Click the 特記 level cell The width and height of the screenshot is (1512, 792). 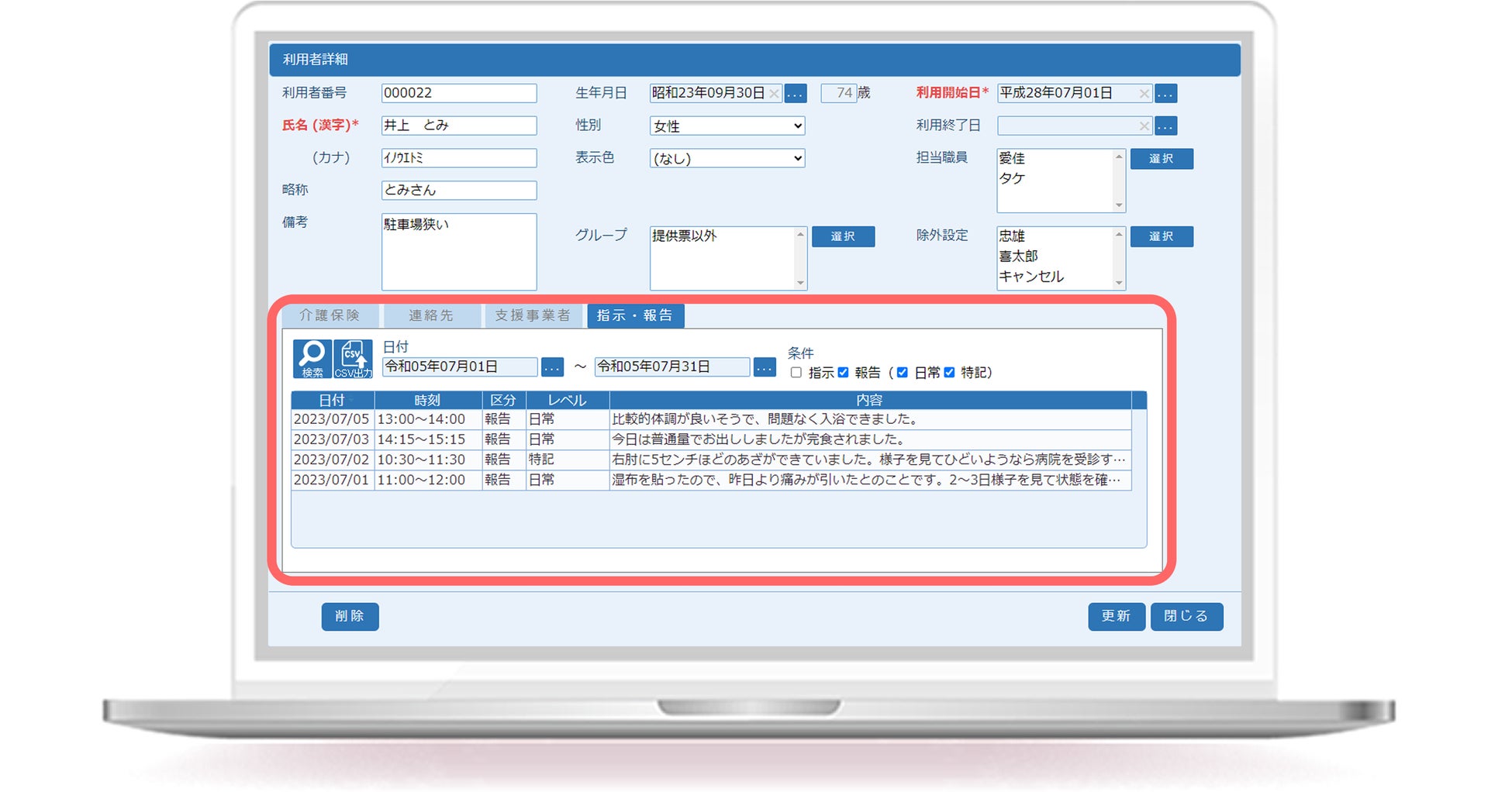(568, 460)
